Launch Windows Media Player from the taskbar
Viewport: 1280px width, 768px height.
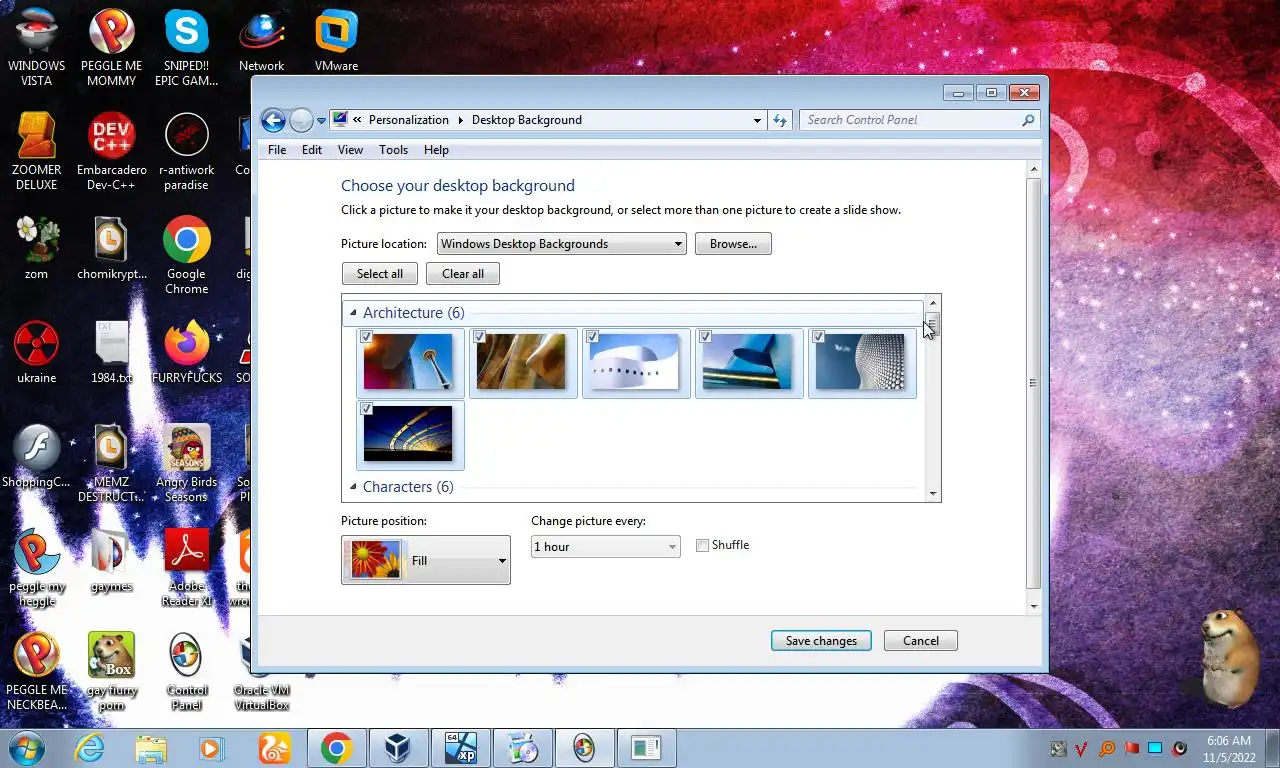212,748
